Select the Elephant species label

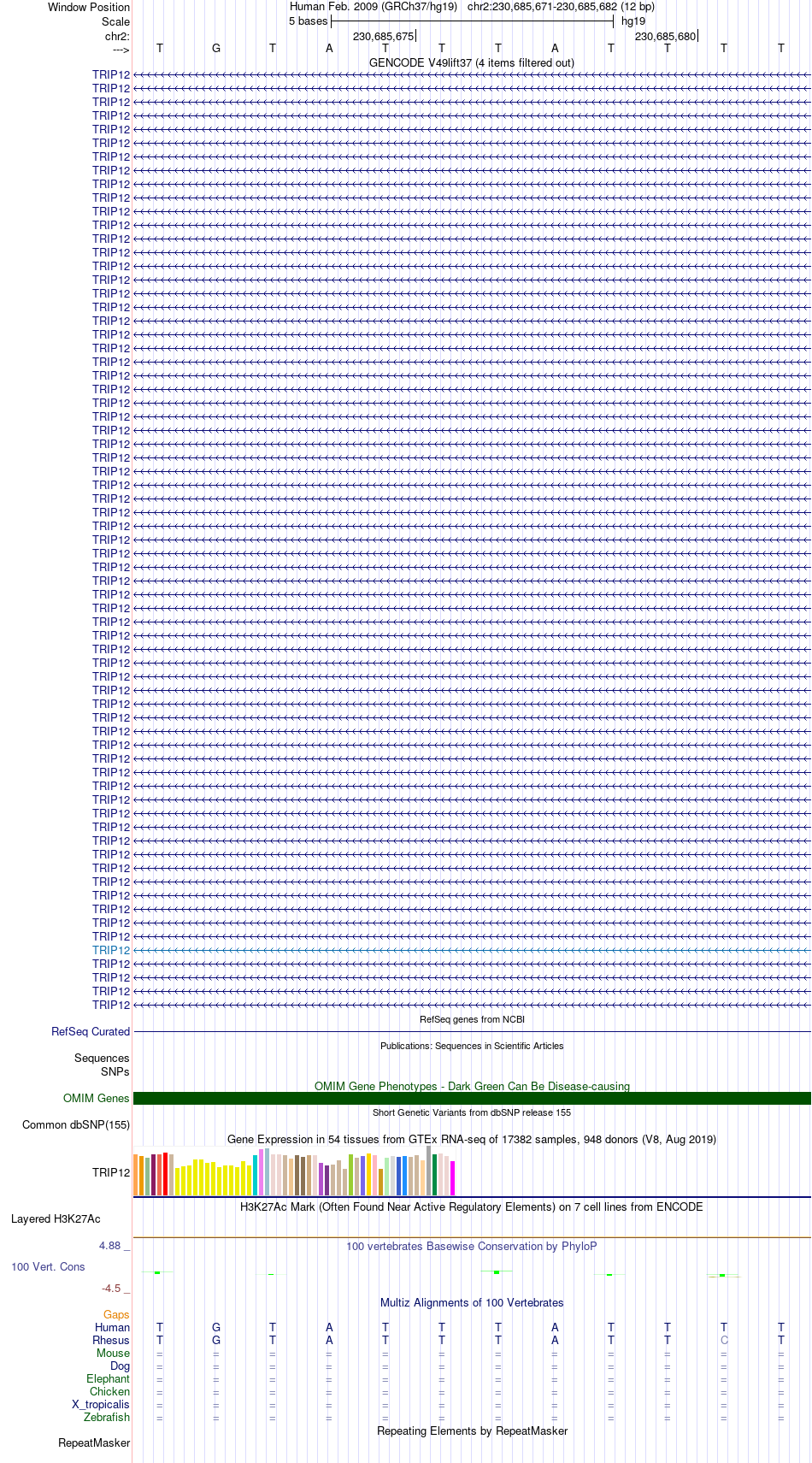pyautogui.click(x=108, y=1378)
